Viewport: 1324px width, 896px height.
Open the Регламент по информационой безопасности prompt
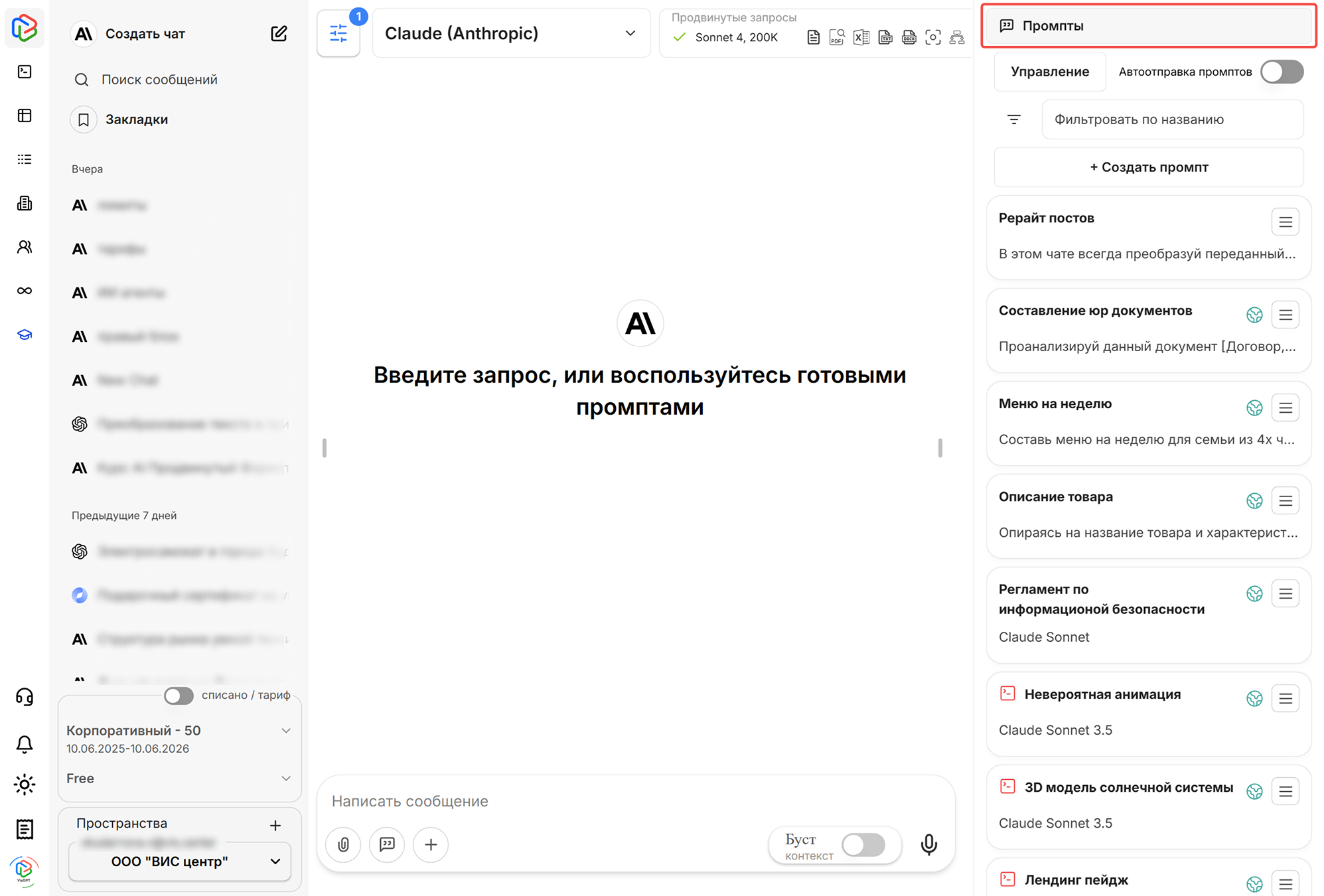(x=1149, y=615)
